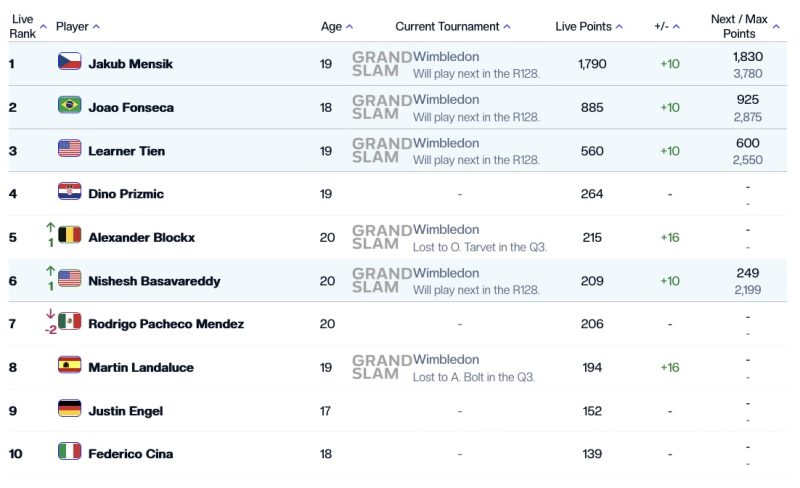Sort by the Player column header
The height and width of the screenshot is (488, 800).
point(77,27)
